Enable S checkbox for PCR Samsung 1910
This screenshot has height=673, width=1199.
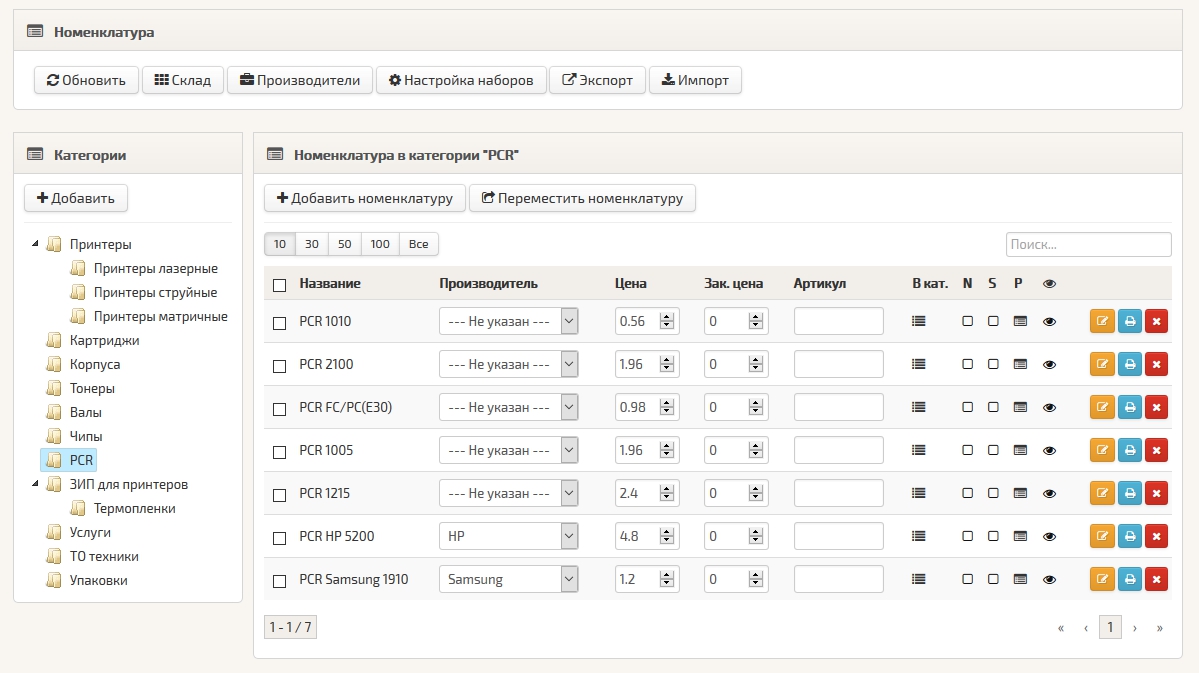[993, 579]
